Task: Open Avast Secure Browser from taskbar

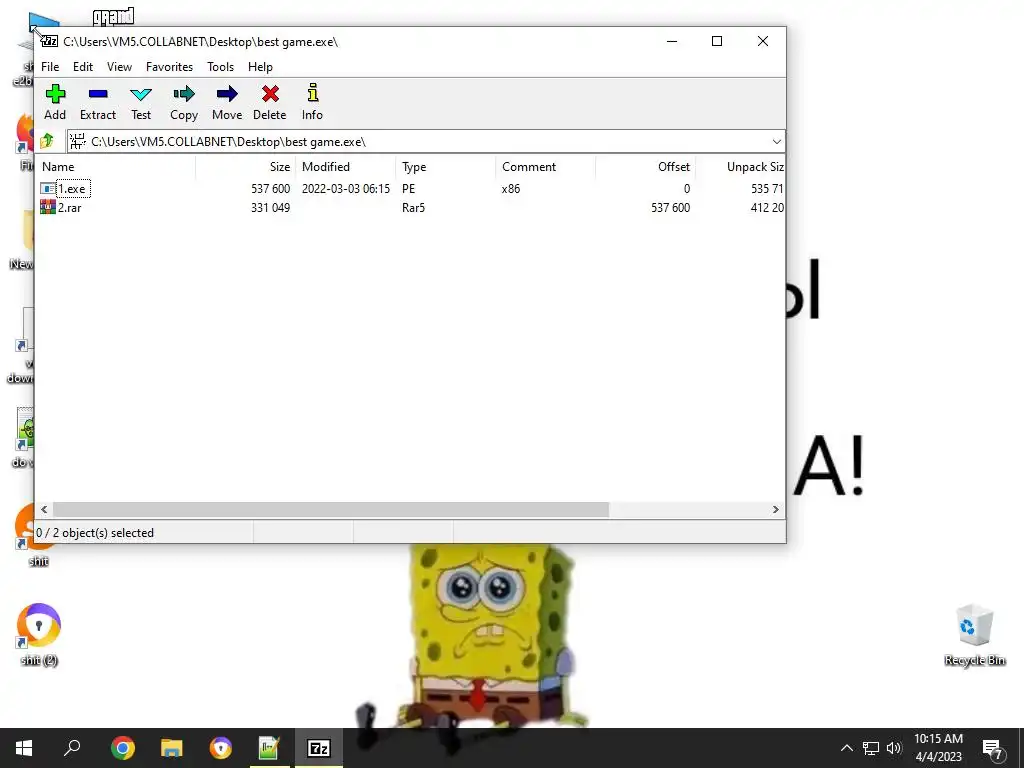Action: tap(221, 748)
